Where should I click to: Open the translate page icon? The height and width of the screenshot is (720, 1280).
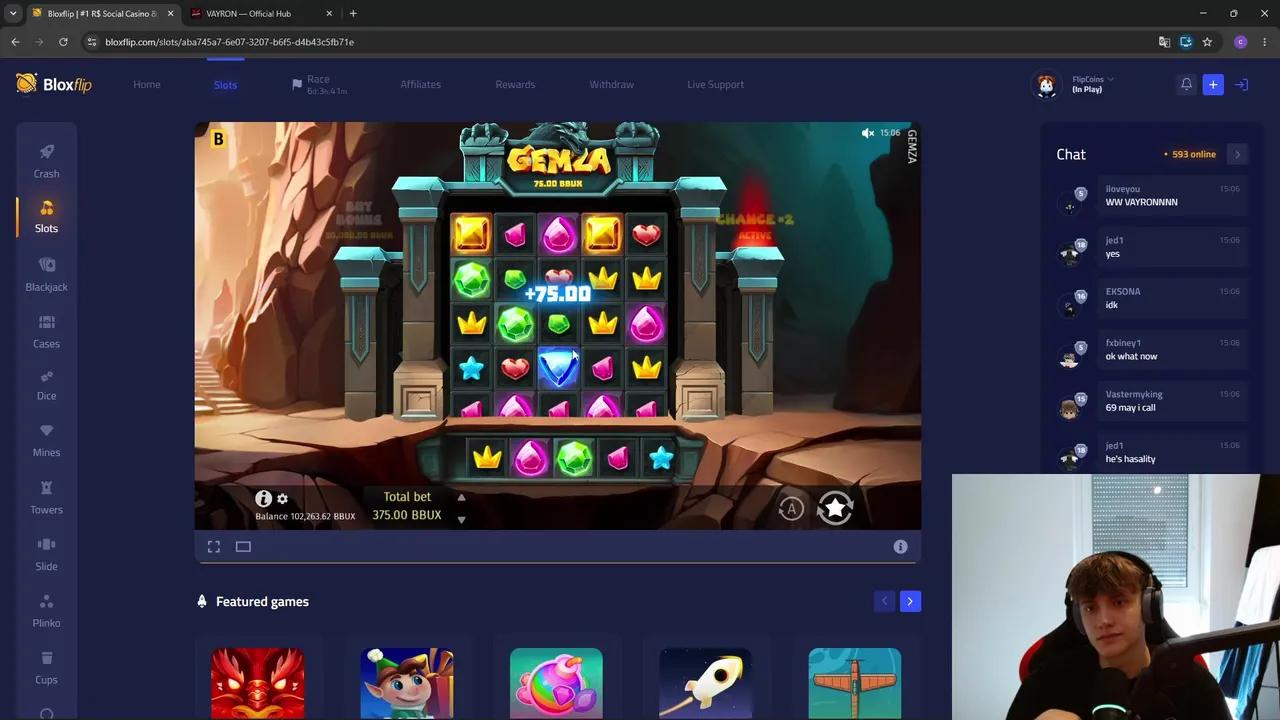point(1164,42)
